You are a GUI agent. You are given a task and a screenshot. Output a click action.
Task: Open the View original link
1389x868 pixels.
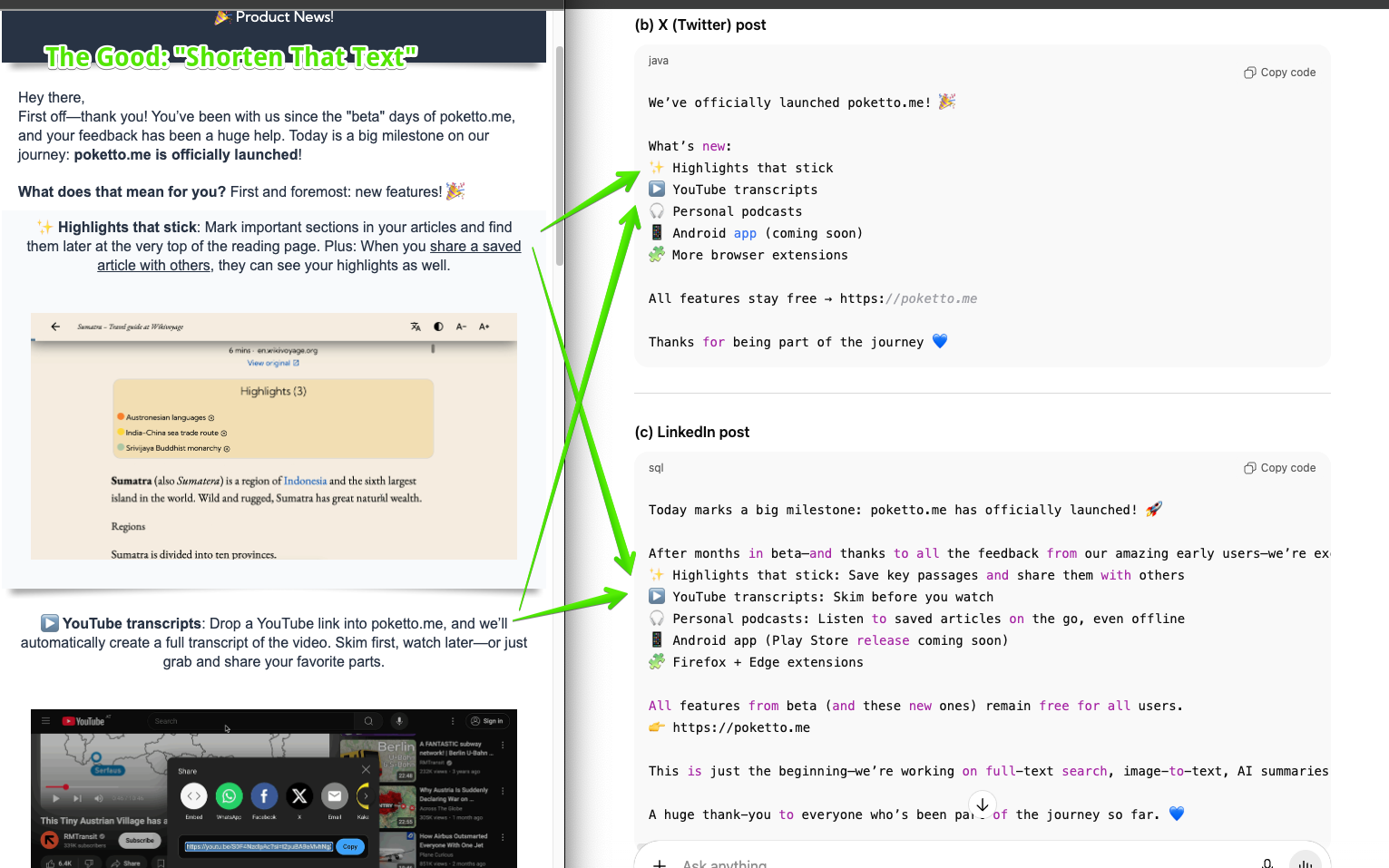[272, 363]
